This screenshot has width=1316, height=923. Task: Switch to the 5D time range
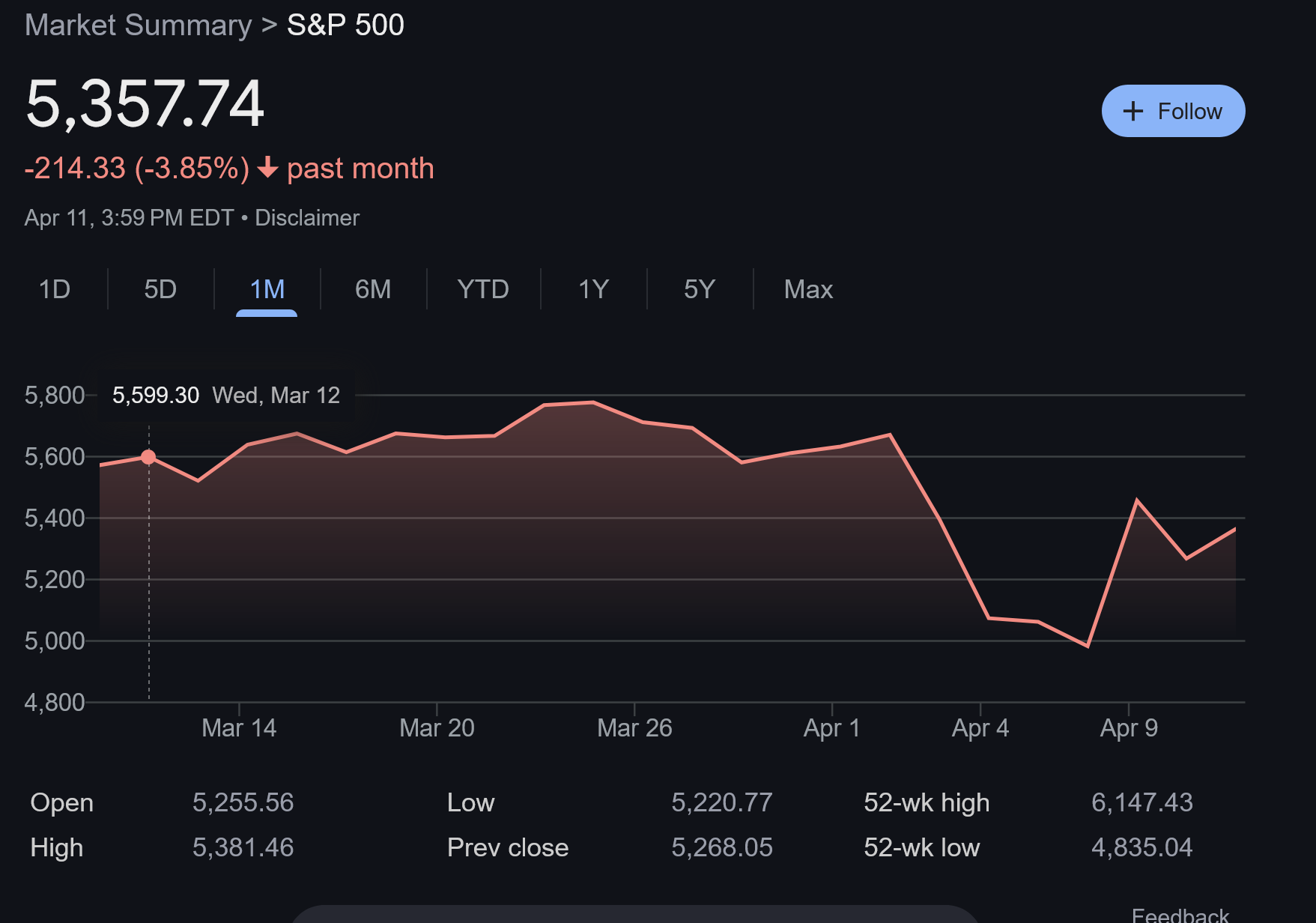coord(160,289)
